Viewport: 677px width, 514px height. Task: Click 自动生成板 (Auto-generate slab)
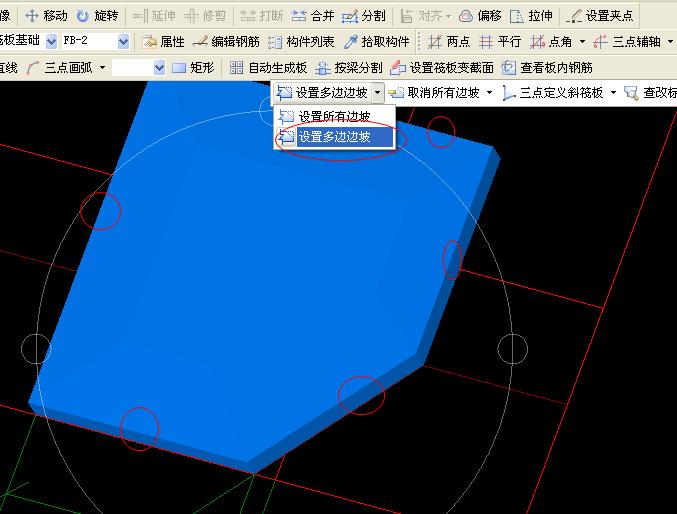(268, 68)
